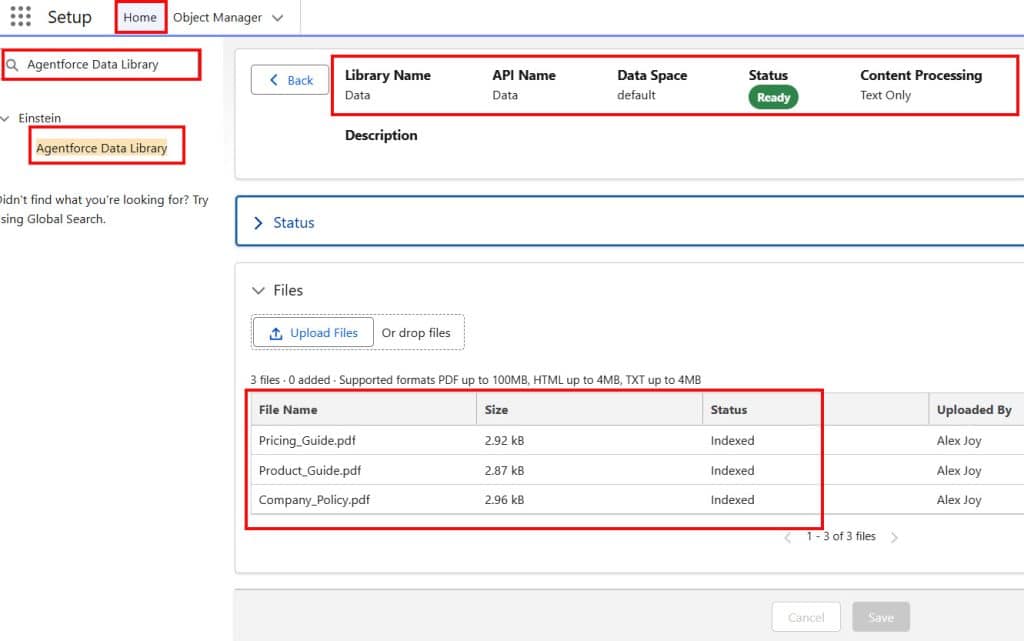
Task: Click Indexed status for Company_Policy.pdf
Action: 732,500
